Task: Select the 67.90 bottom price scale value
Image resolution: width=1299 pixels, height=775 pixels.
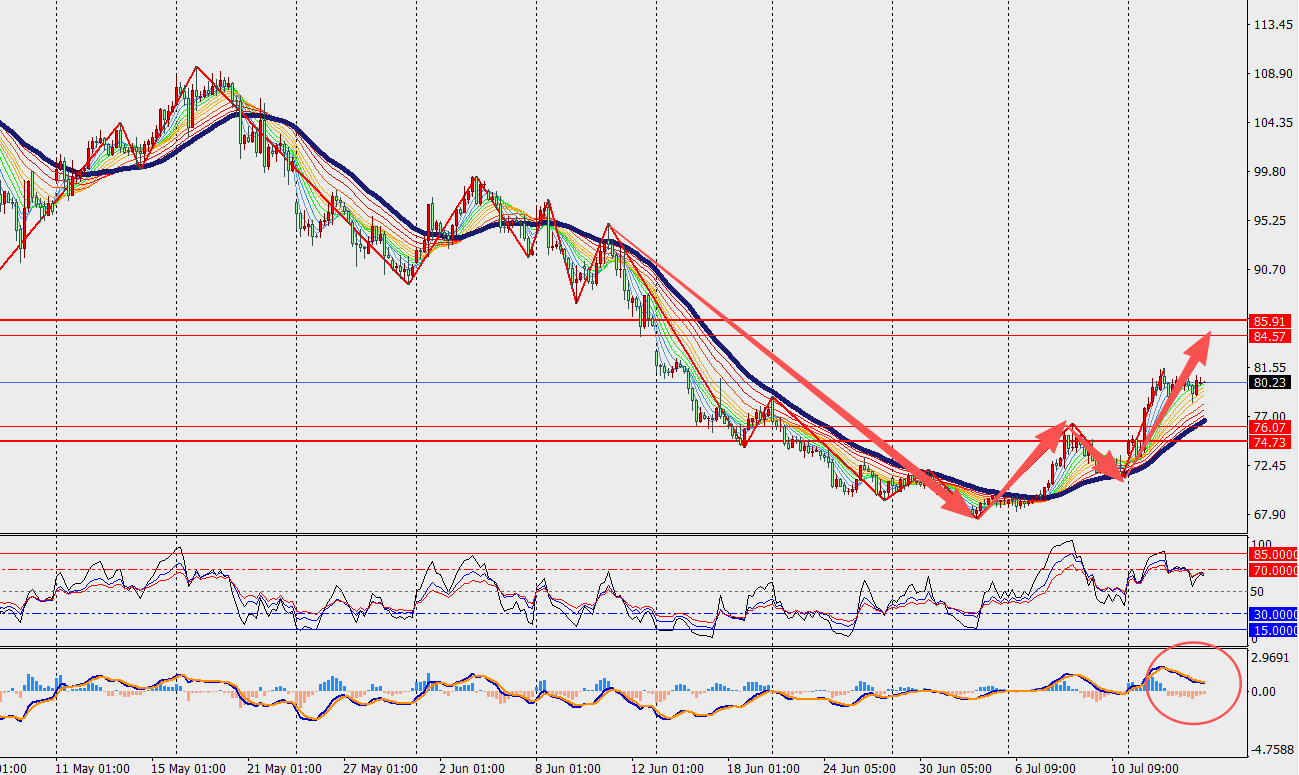Action: click(1270, 515)
